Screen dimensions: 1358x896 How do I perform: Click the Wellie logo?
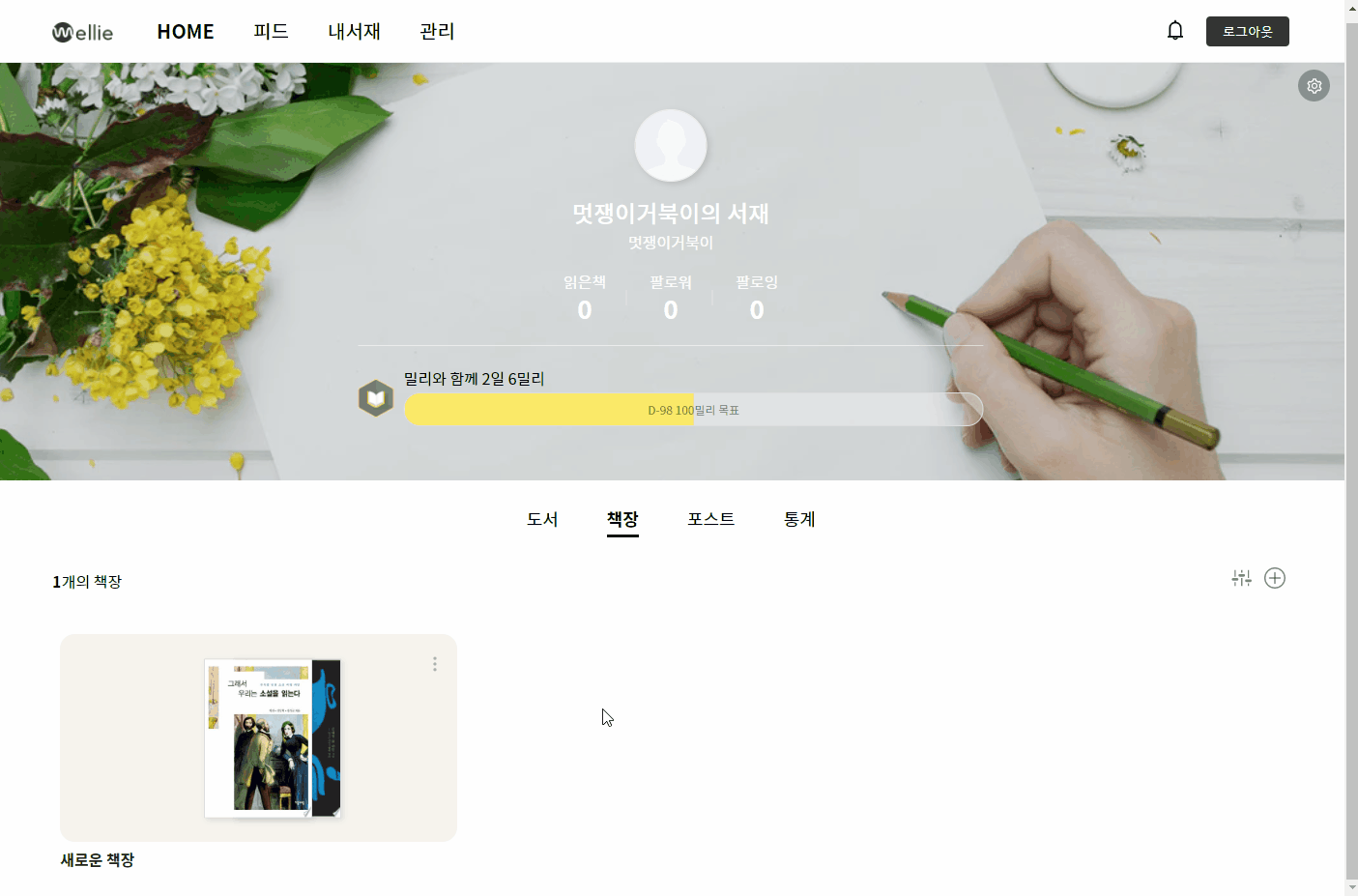click(82, 32)
